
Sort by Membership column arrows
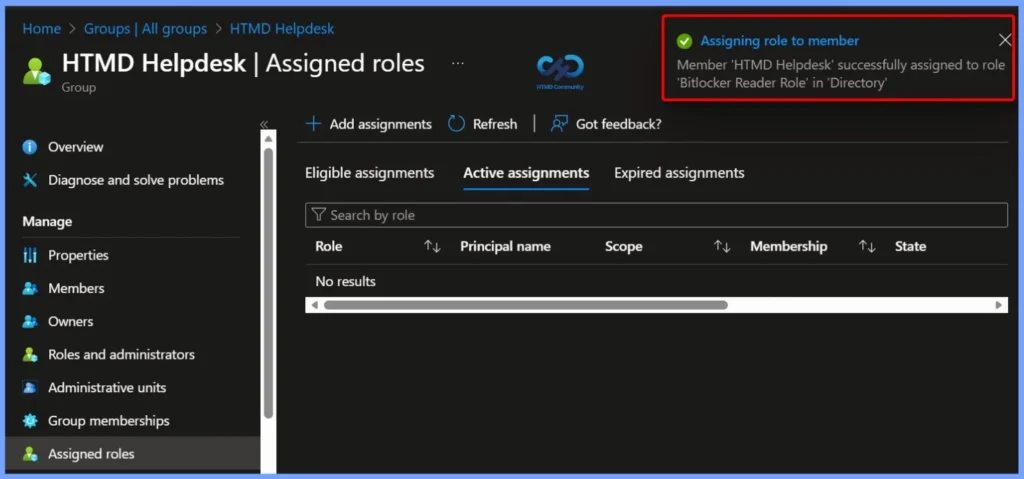pos(867,246)
